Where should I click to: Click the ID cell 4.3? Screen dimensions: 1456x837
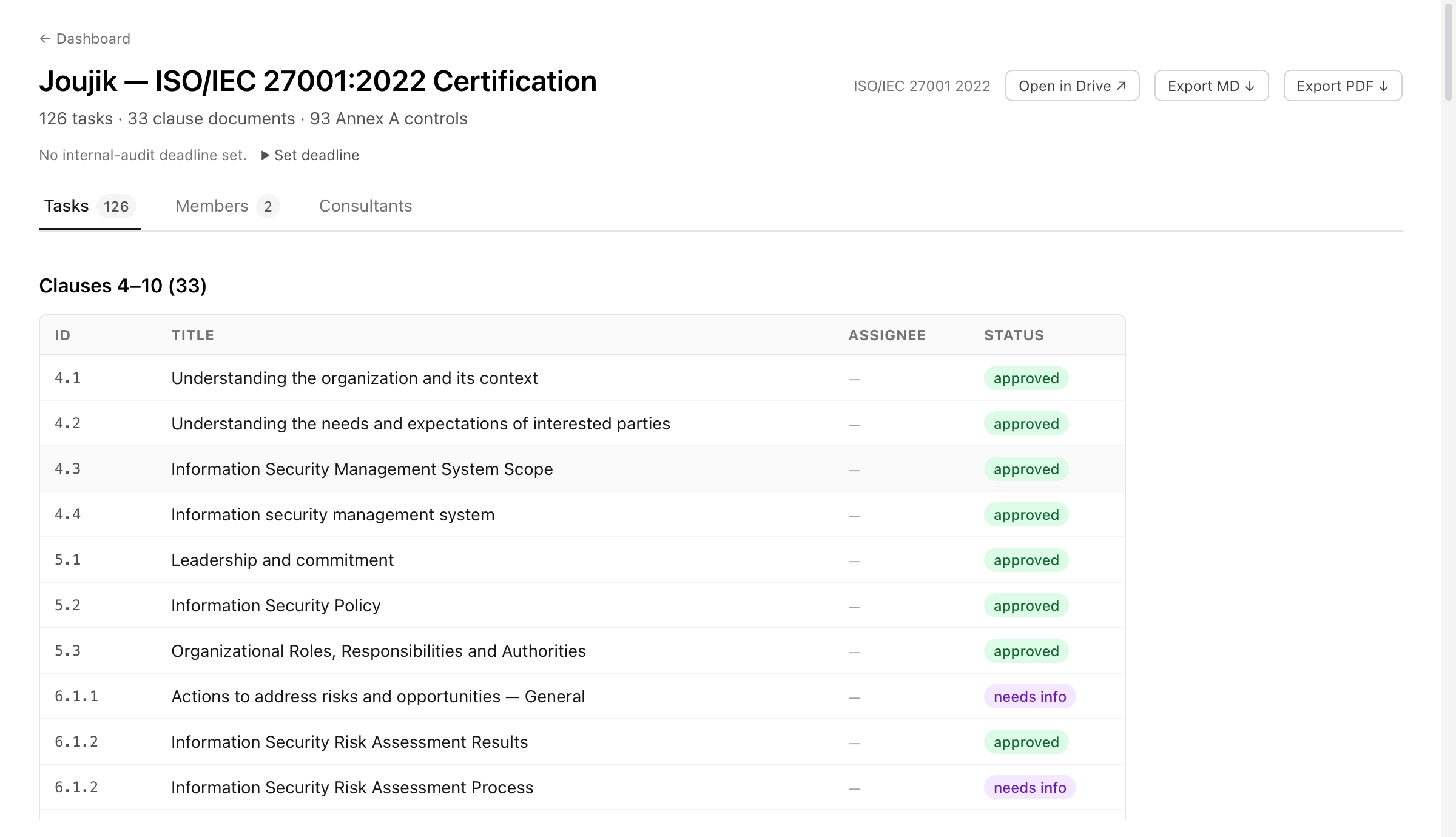click(67, 469)
